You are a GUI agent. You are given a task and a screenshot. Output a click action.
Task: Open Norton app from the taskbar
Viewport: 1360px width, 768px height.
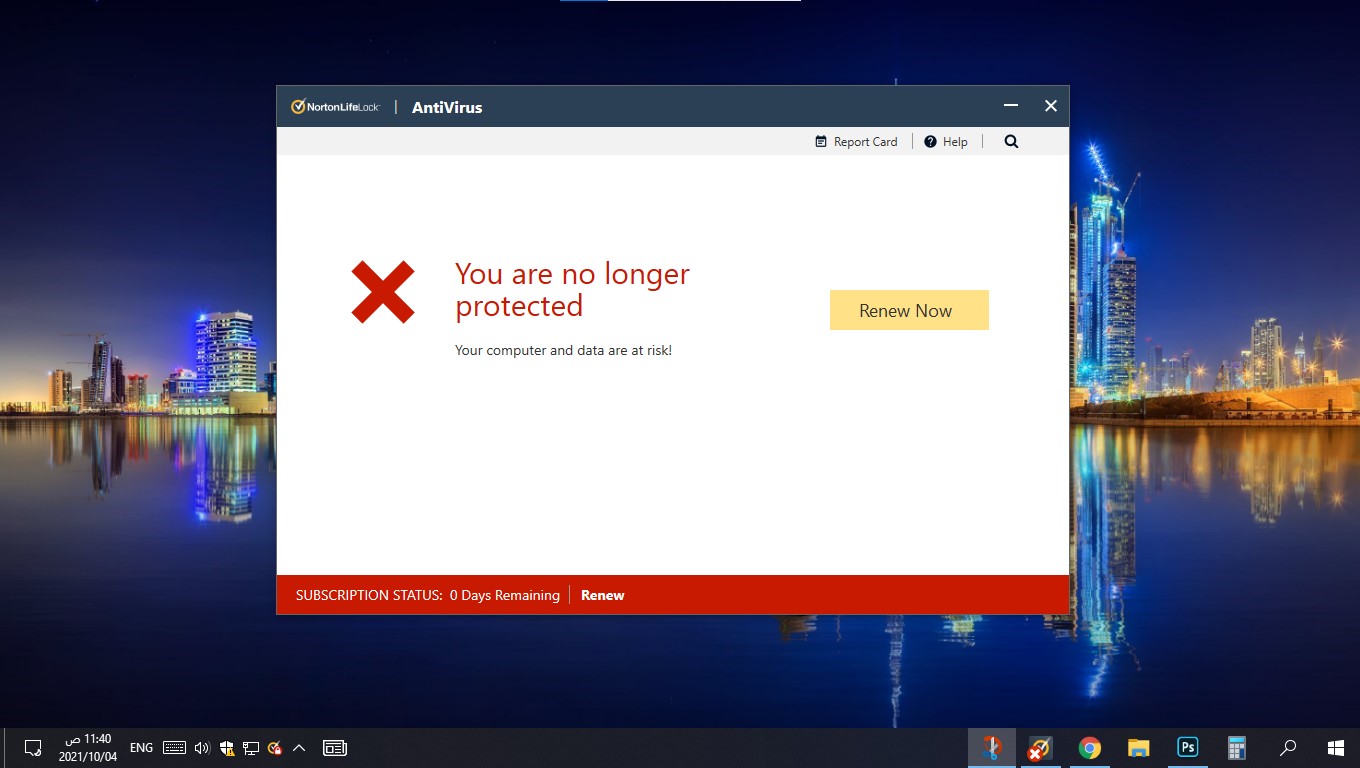(1040, 748)
